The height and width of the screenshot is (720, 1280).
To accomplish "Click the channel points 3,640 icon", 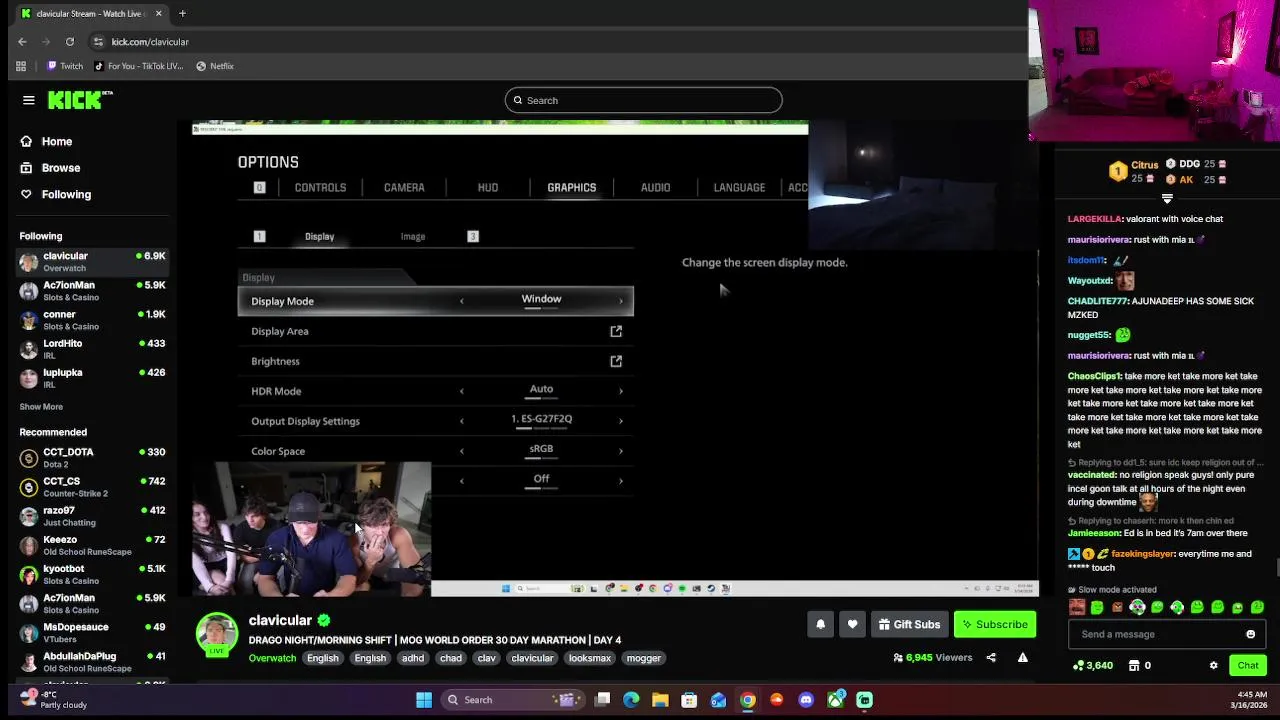I will [1078, 665].
